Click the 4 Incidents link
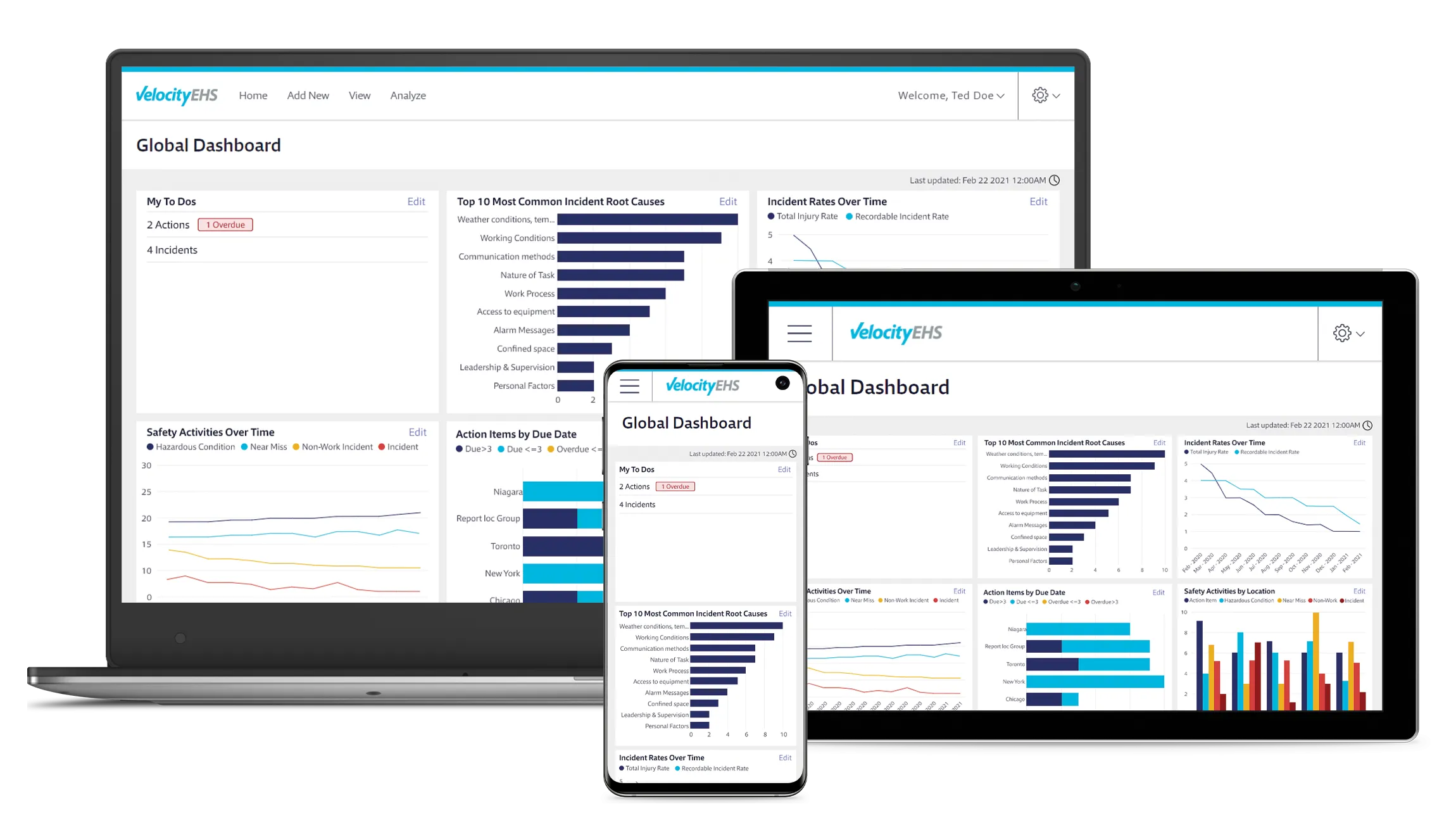Screen dimensions: 1456x837 point(173,250)
